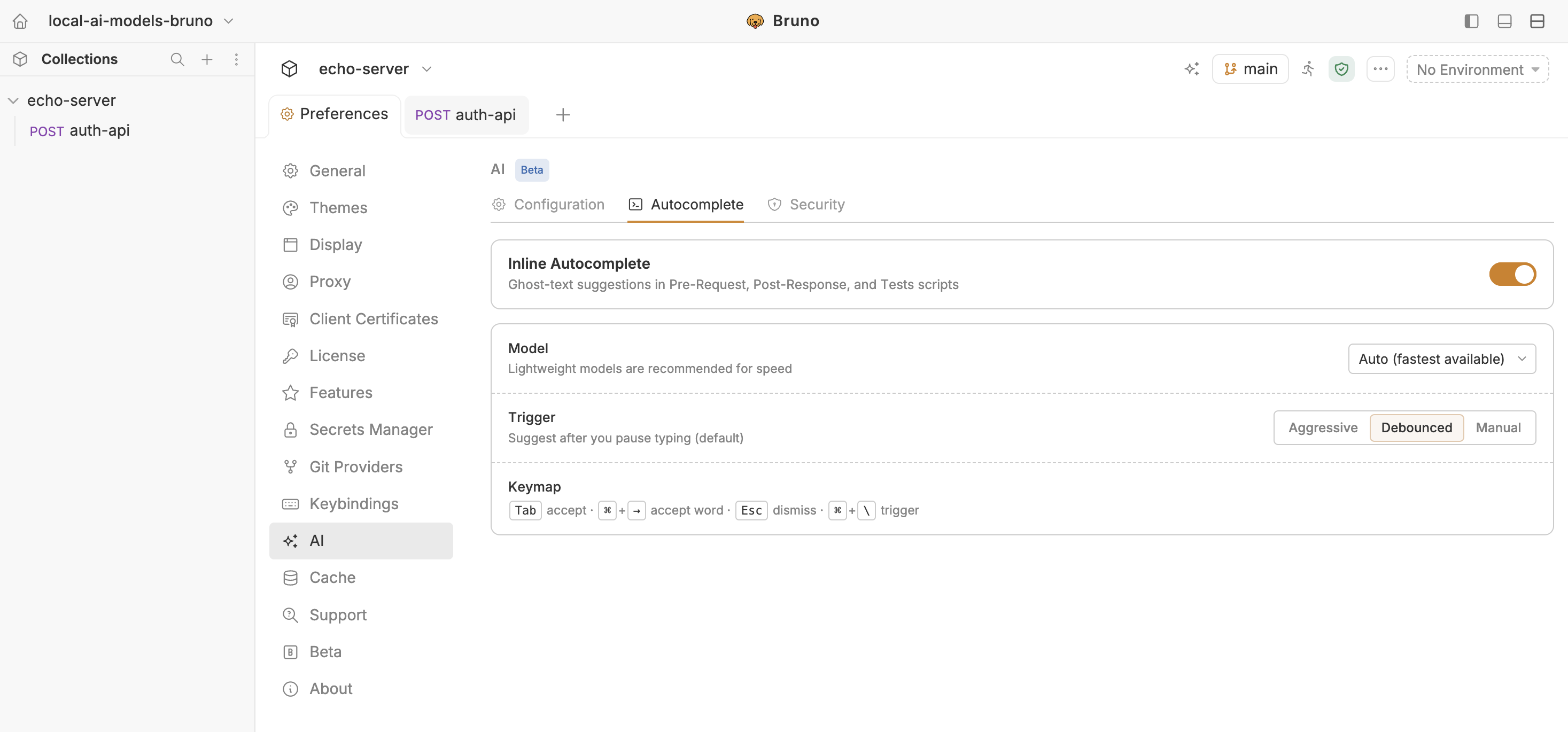Click 'Lightweight models are recommended for speed'

tap(650, 369)
